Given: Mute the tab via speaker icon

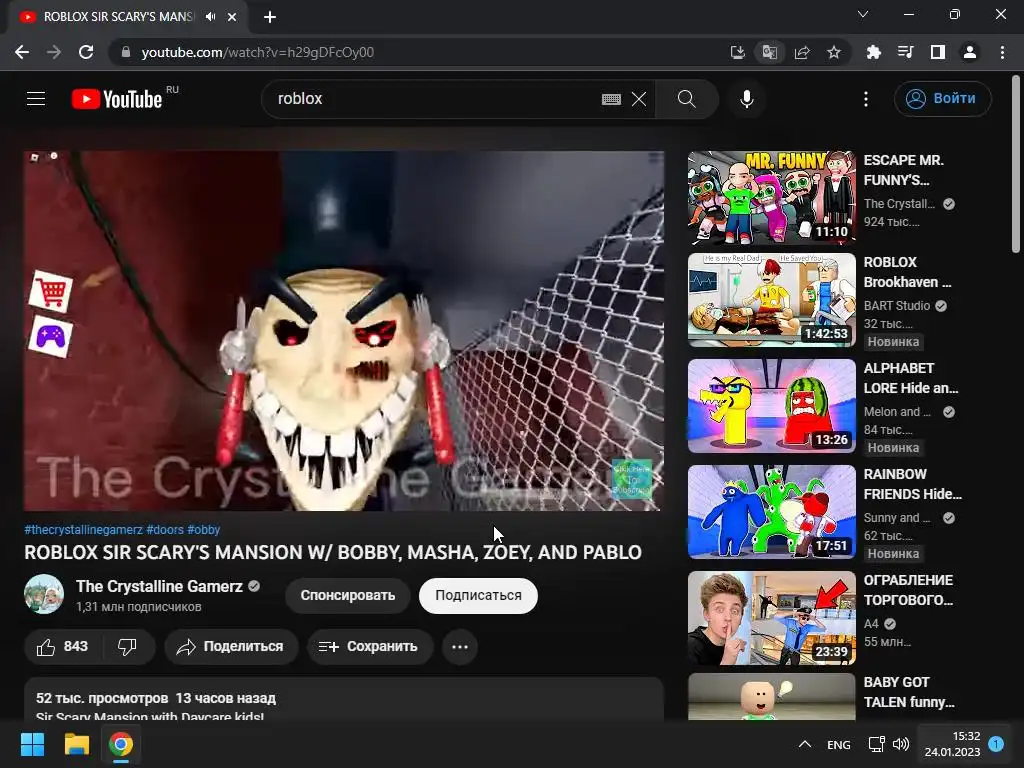Looking at the screenshot, I should coord(210,17).
